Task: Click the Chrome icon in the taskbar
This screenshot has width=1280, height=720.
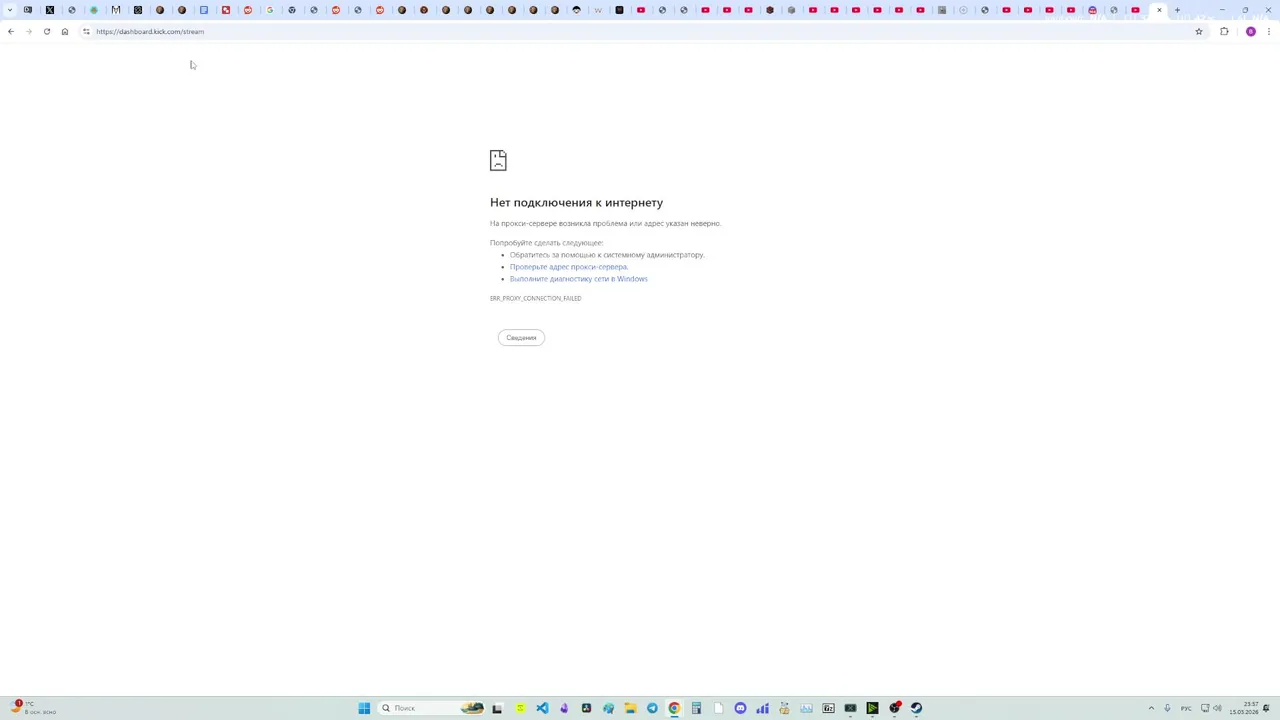Action: coord(674,708)
